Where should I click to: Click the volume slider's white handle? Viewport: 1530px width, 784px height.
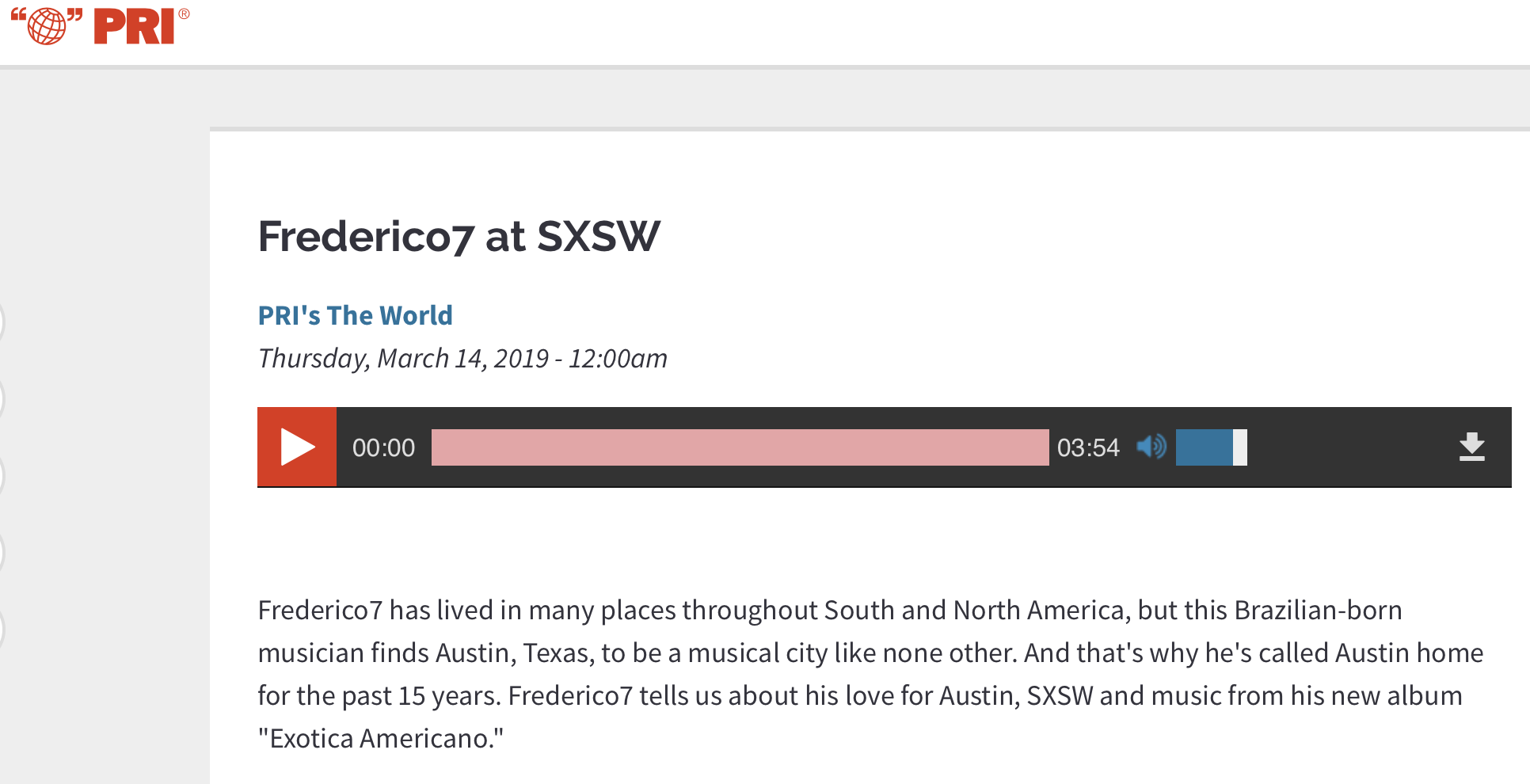1240,447
